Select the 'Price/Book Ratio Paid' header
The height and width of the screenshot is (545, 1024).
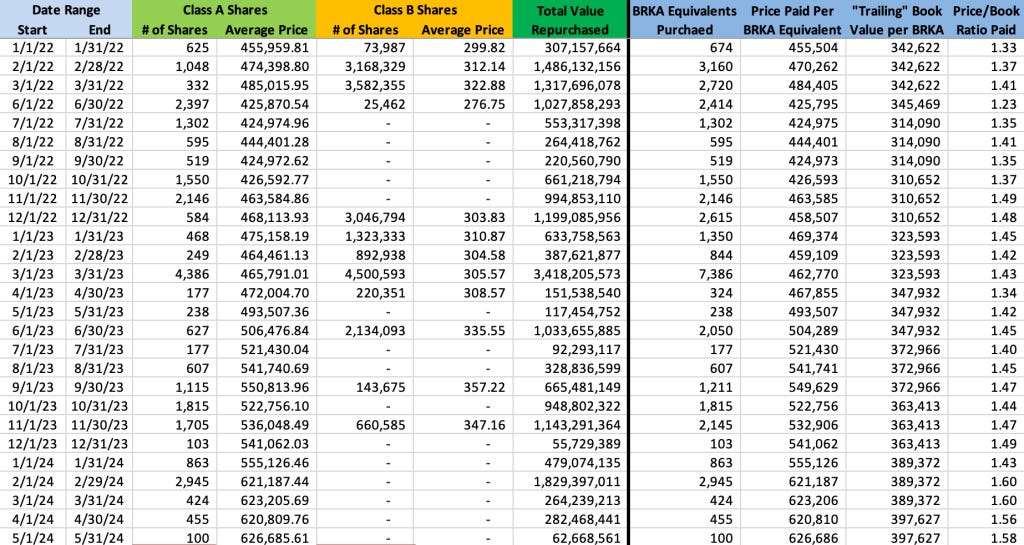pos(986,20)
